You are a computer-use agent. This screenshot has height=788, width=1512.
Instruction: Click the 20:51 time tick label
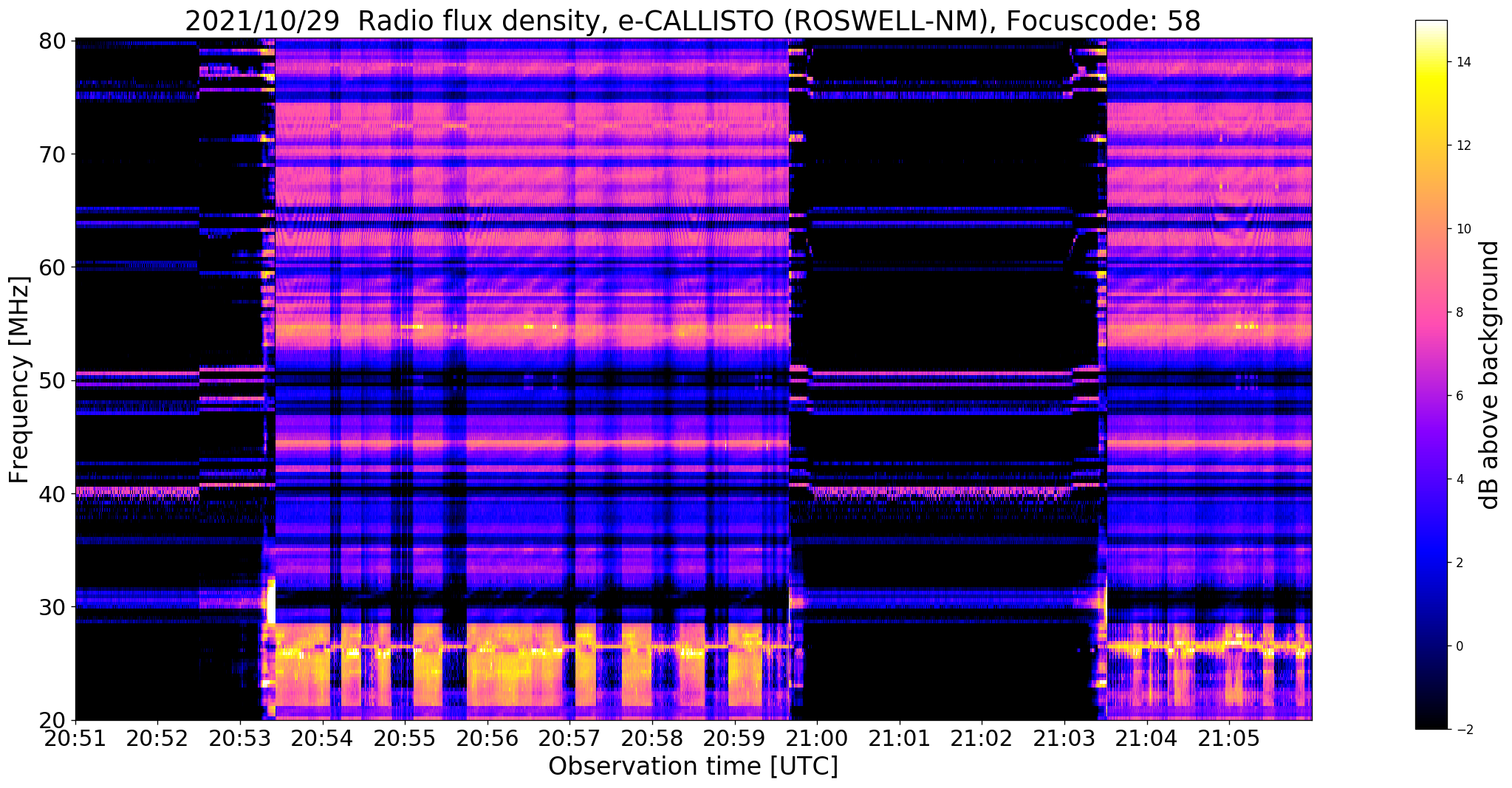(x=75, y=738)
